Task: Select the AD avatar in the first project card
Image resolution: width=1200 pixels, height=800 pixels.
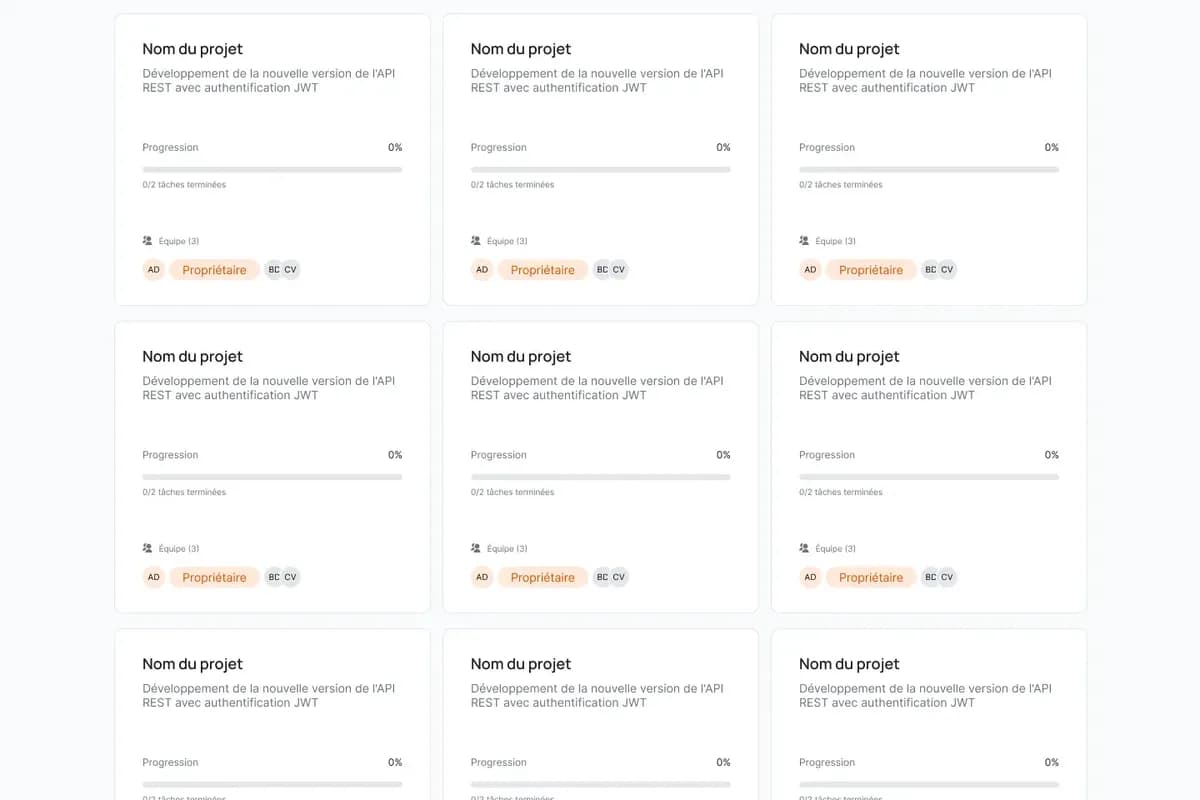Action: point(153,269)
